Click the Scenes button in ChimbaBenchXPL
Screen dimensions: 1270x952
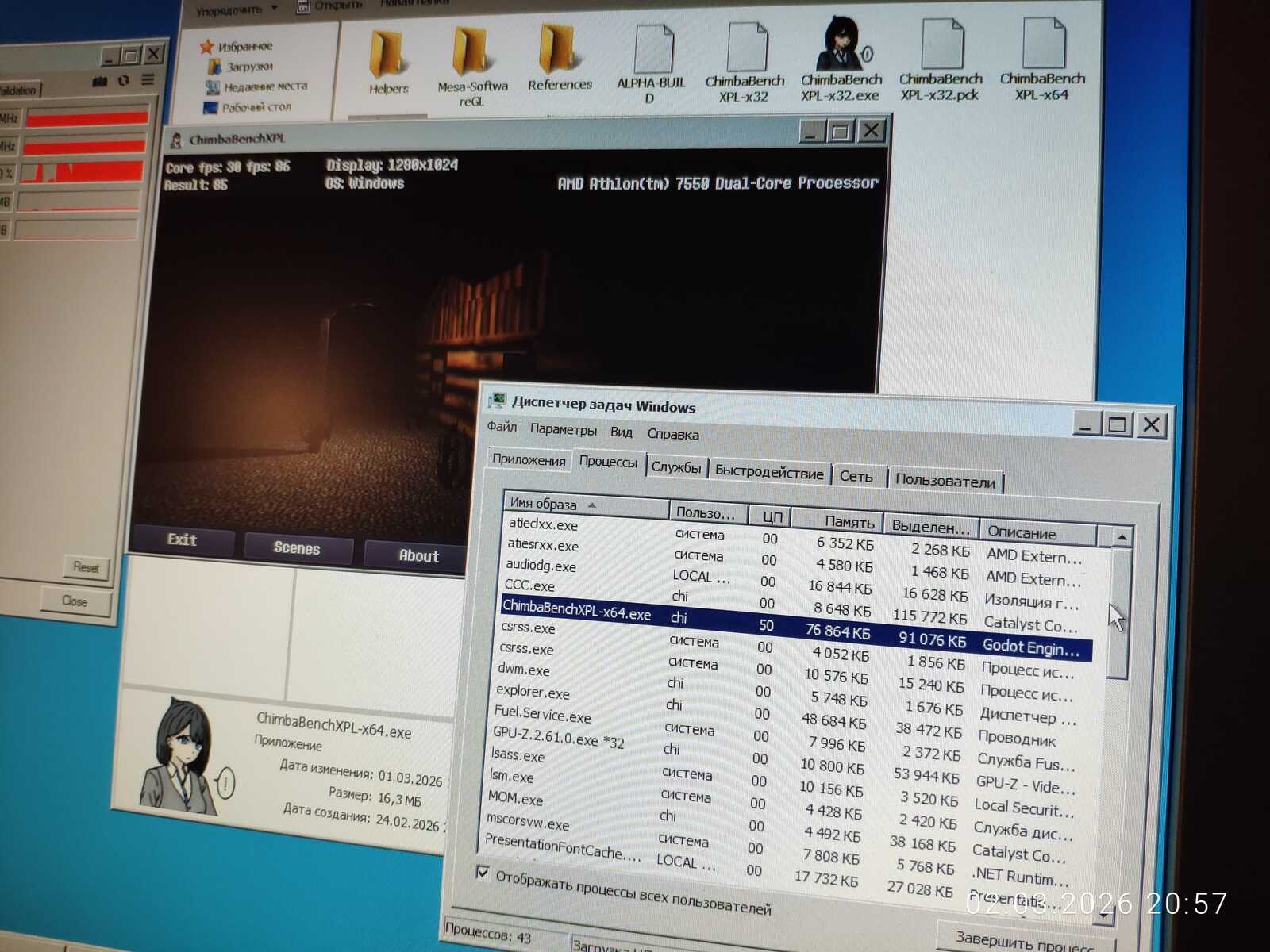(x=297, y=547)
